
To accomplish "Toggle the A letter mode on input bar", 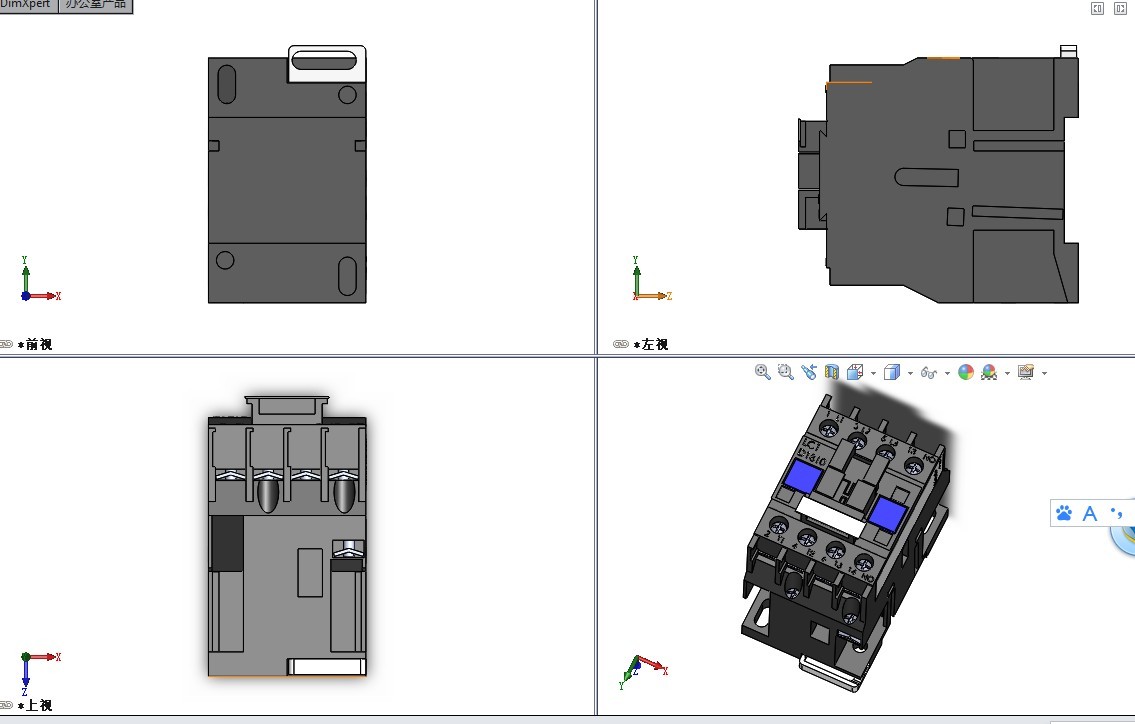I will click(x=1089, y=513).
